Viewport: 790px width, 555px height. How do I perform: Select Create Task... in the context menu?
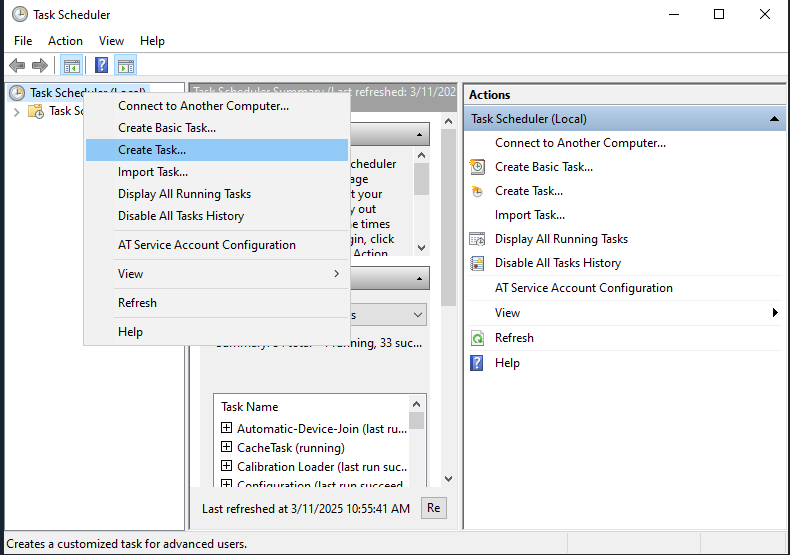(152, 150)
